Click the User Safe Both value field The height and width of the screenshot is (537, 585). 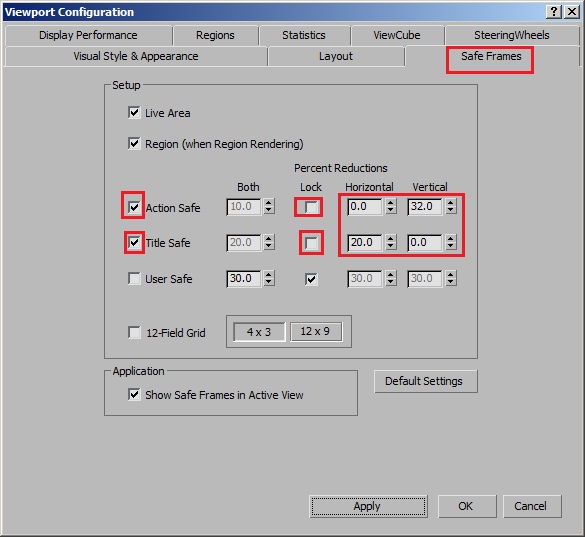(244, 279)
